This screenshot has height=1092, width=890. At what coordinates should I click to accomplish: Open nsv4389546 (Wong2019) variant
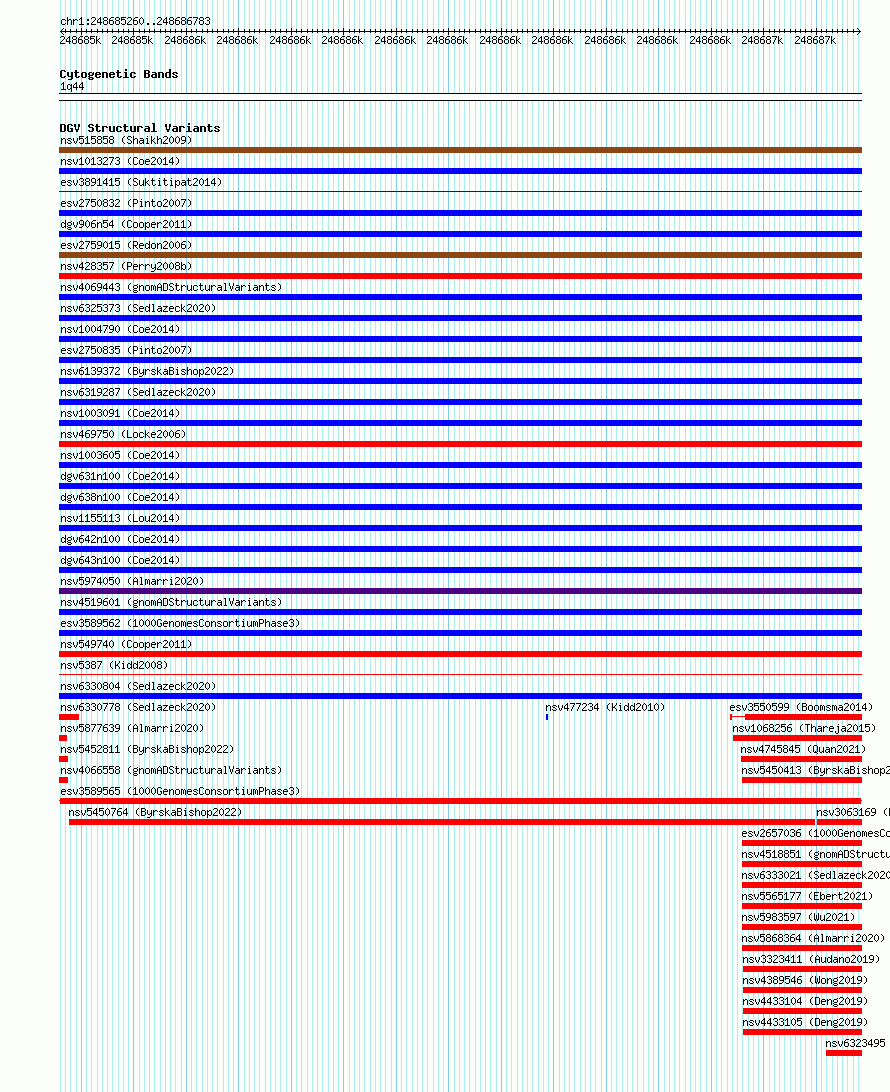[x=804, y=980]
